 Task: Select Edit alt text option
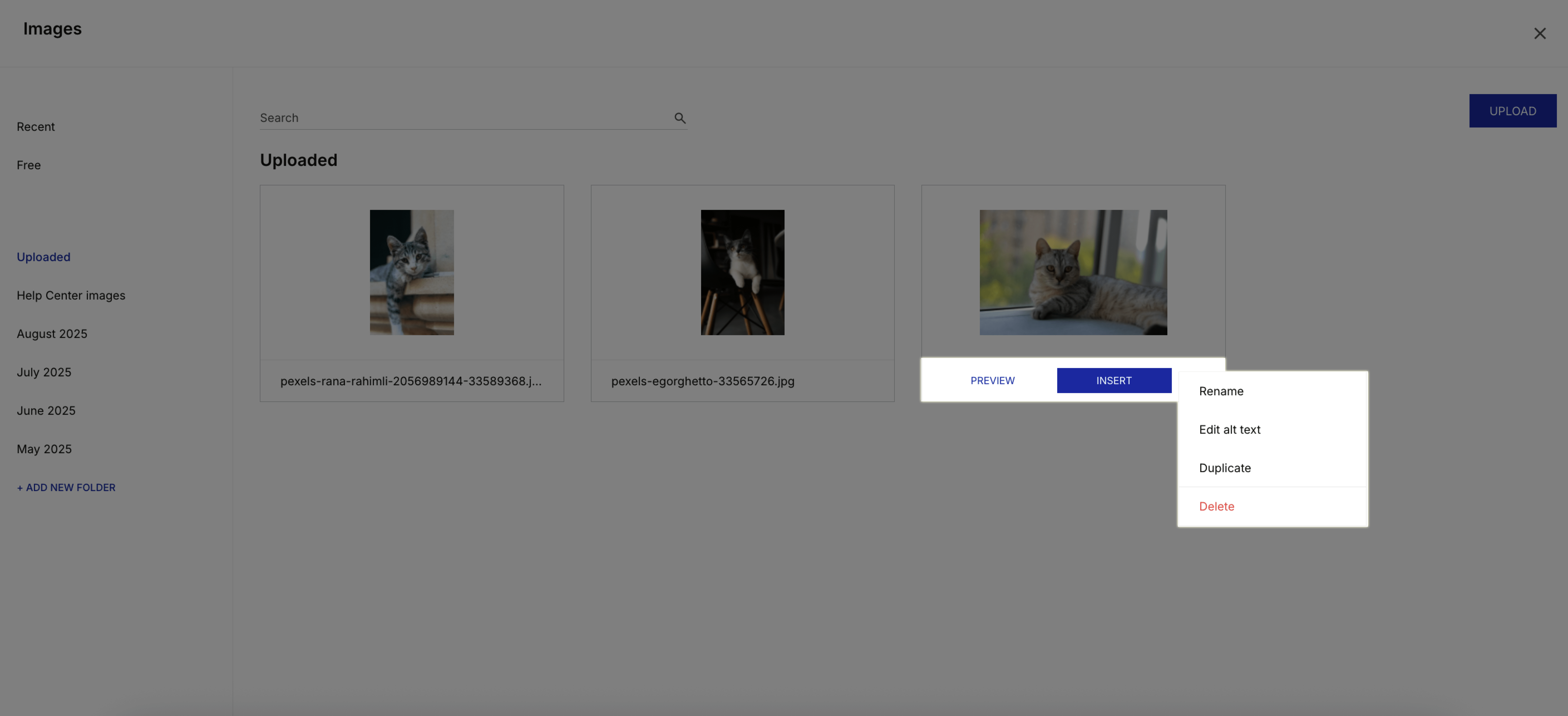pos(1230,429)
